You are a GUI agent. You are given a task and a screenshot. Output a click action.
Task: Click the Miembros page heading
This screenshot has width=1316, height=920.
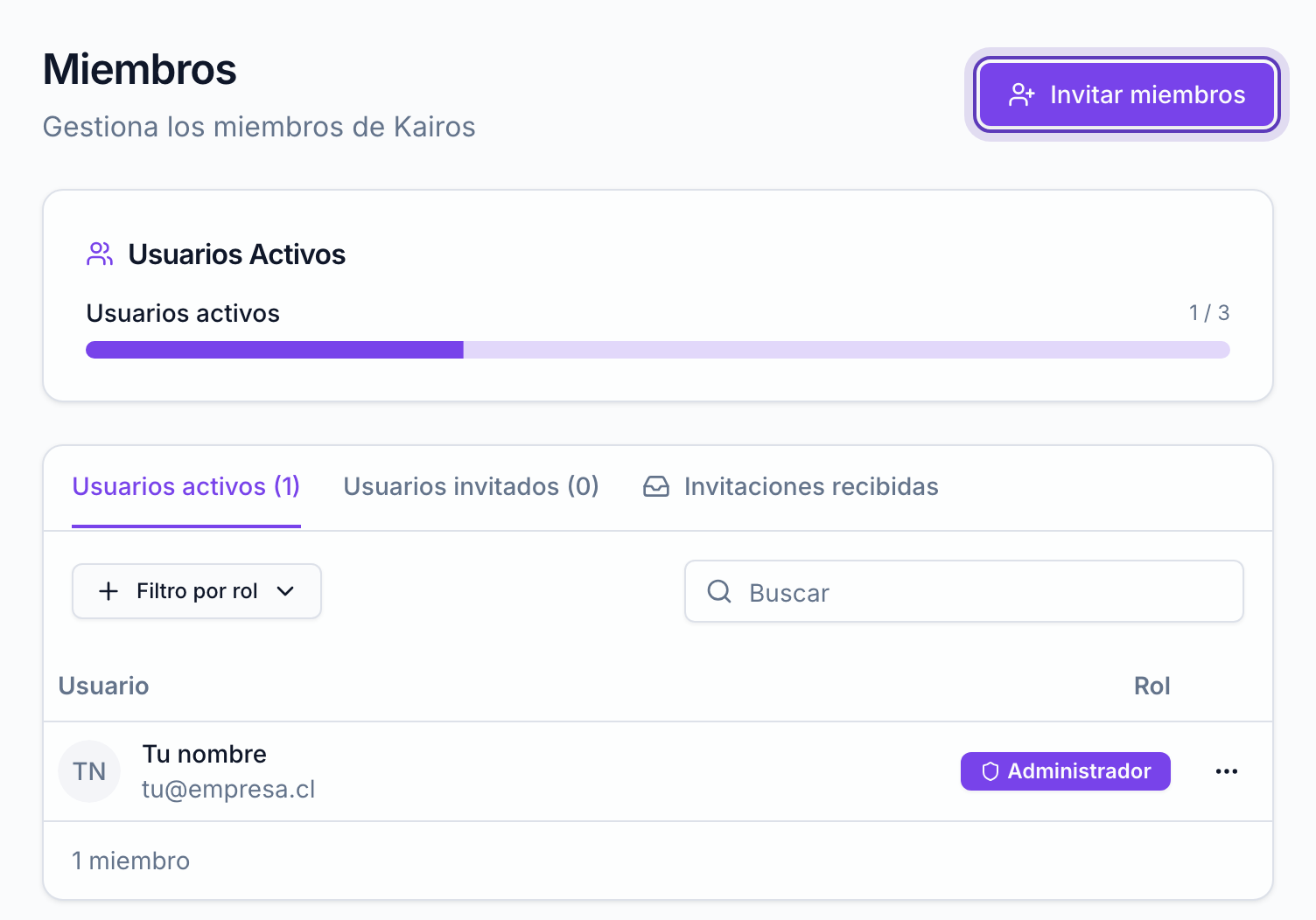(x=140, y=69)
